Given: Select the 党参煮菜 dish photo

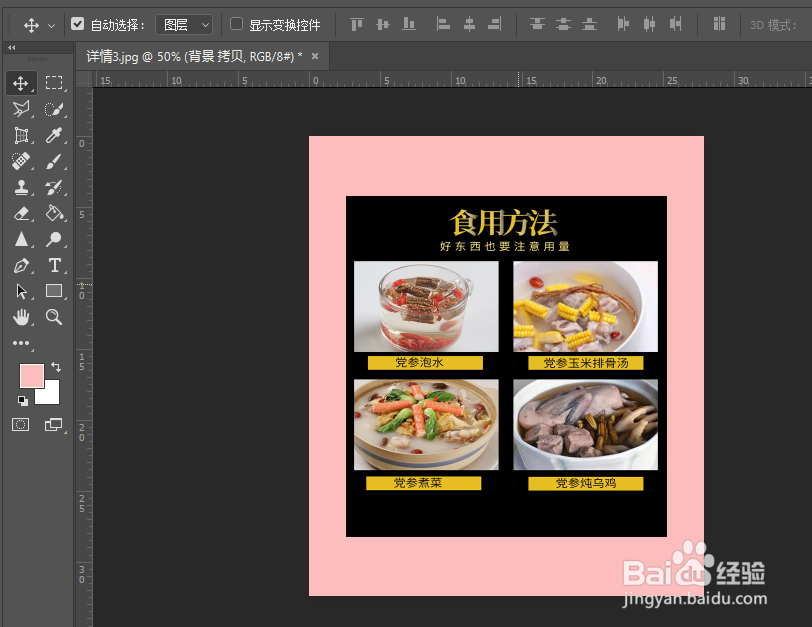Looking at the screenshot, I should pos(426,425).
